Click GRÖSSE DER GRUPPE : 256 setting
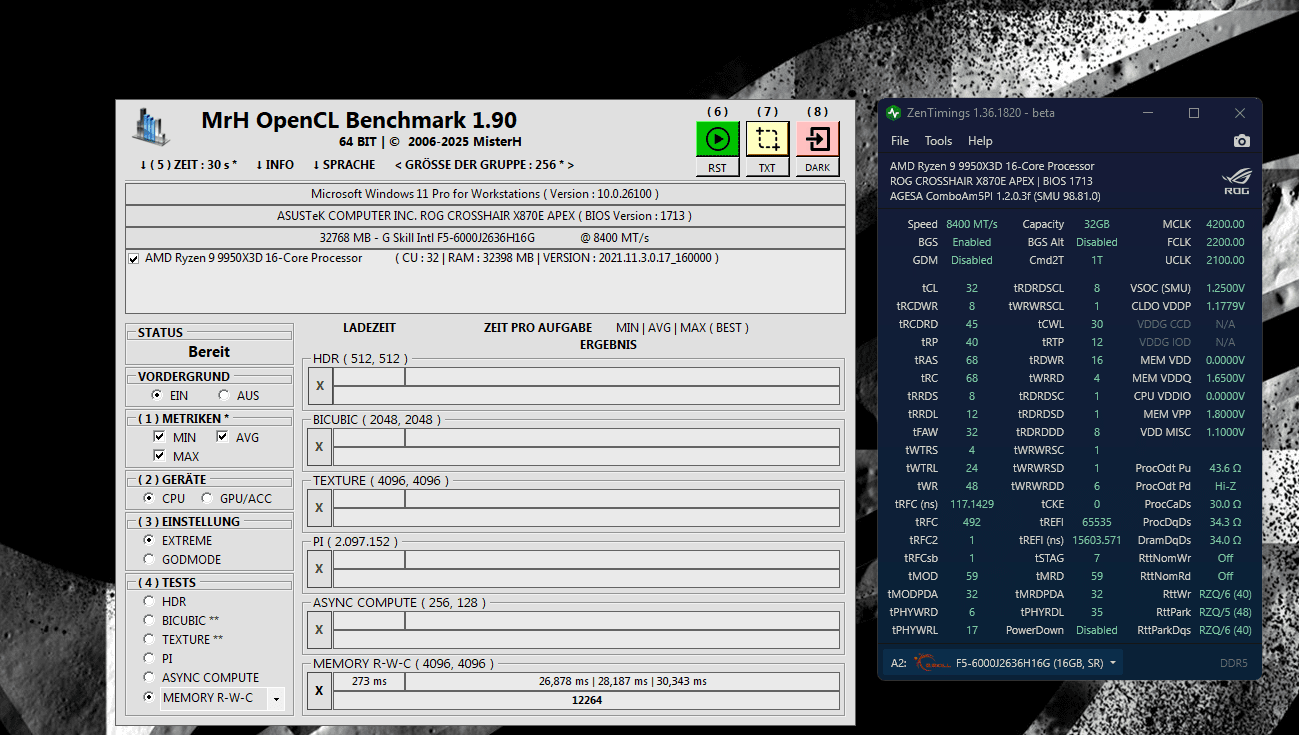 click(485, 165)
